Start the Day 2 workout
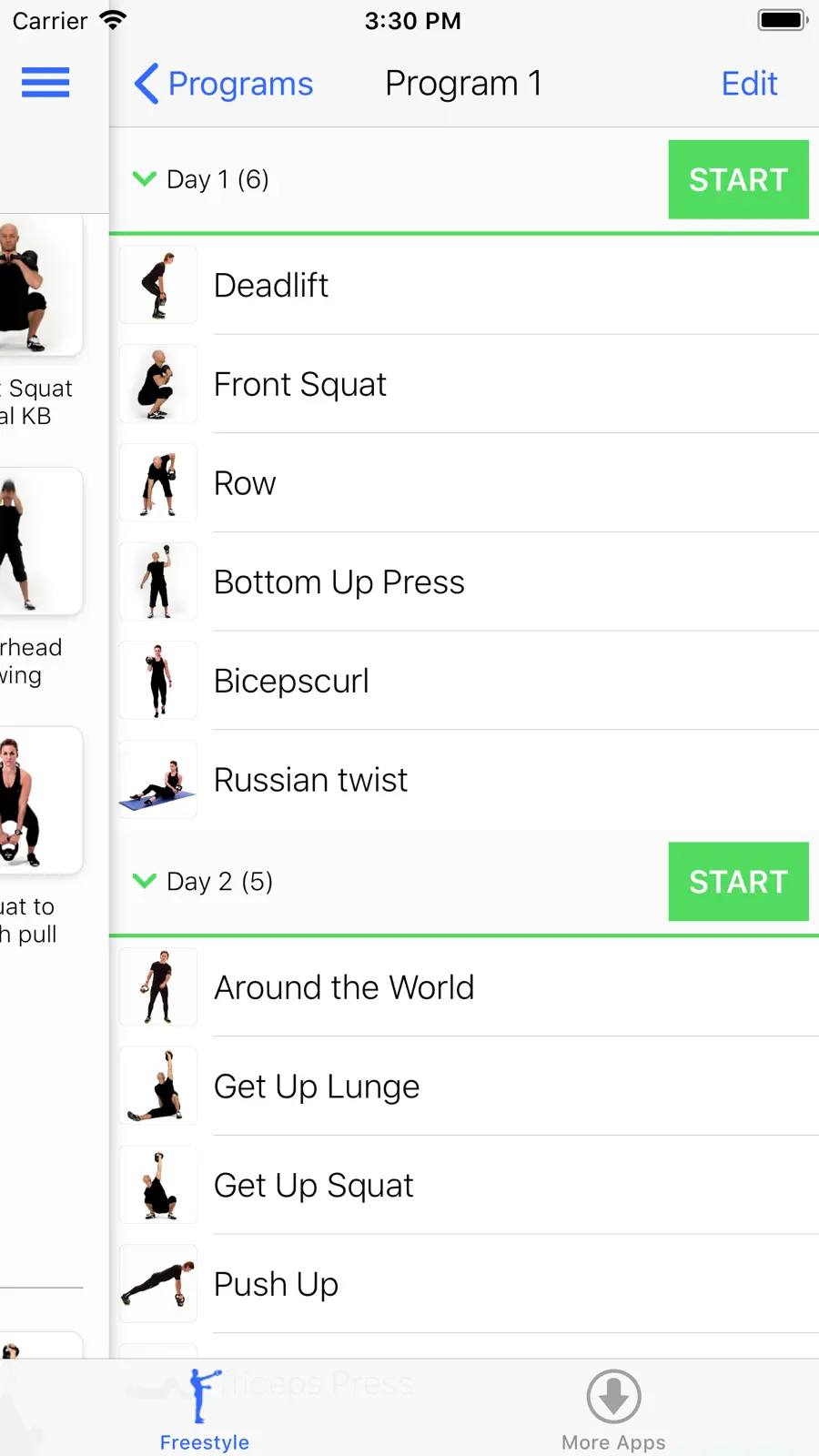Screen dimensions: 819x1456 pyautogui.click(x=738, y=881)
